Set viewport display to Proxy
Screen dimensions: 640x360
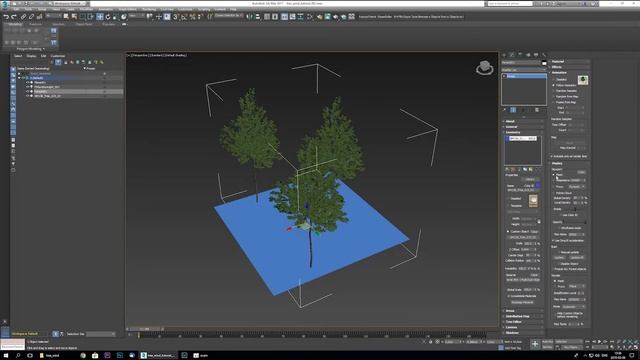pos(558,187)
